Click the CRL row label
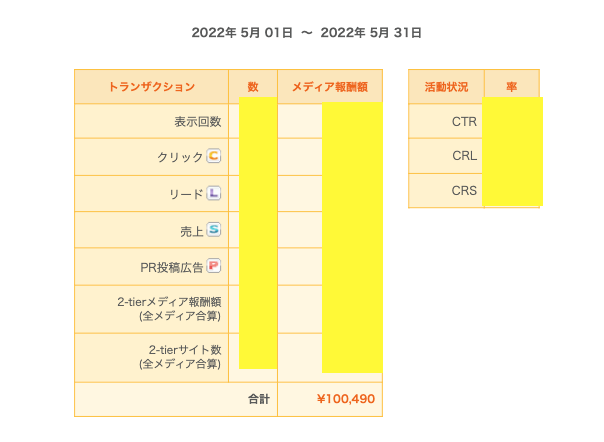The width and height of the screenshot is (604, 442). pyautogui.click(x=464, y=156)
